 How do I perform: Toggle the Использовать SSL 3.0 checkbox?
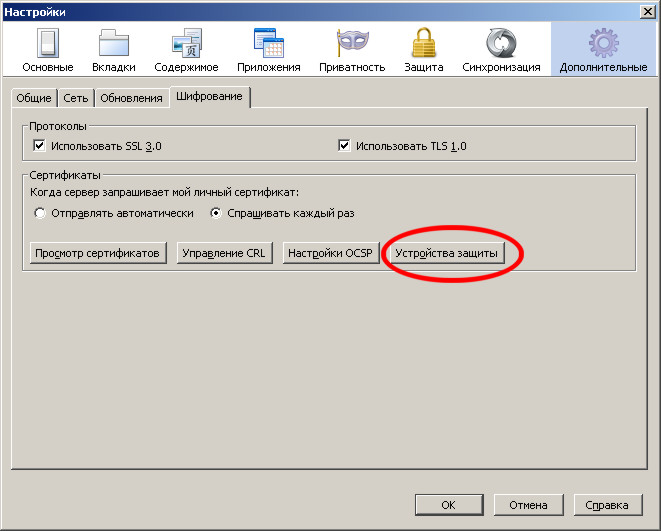[40, 146]
